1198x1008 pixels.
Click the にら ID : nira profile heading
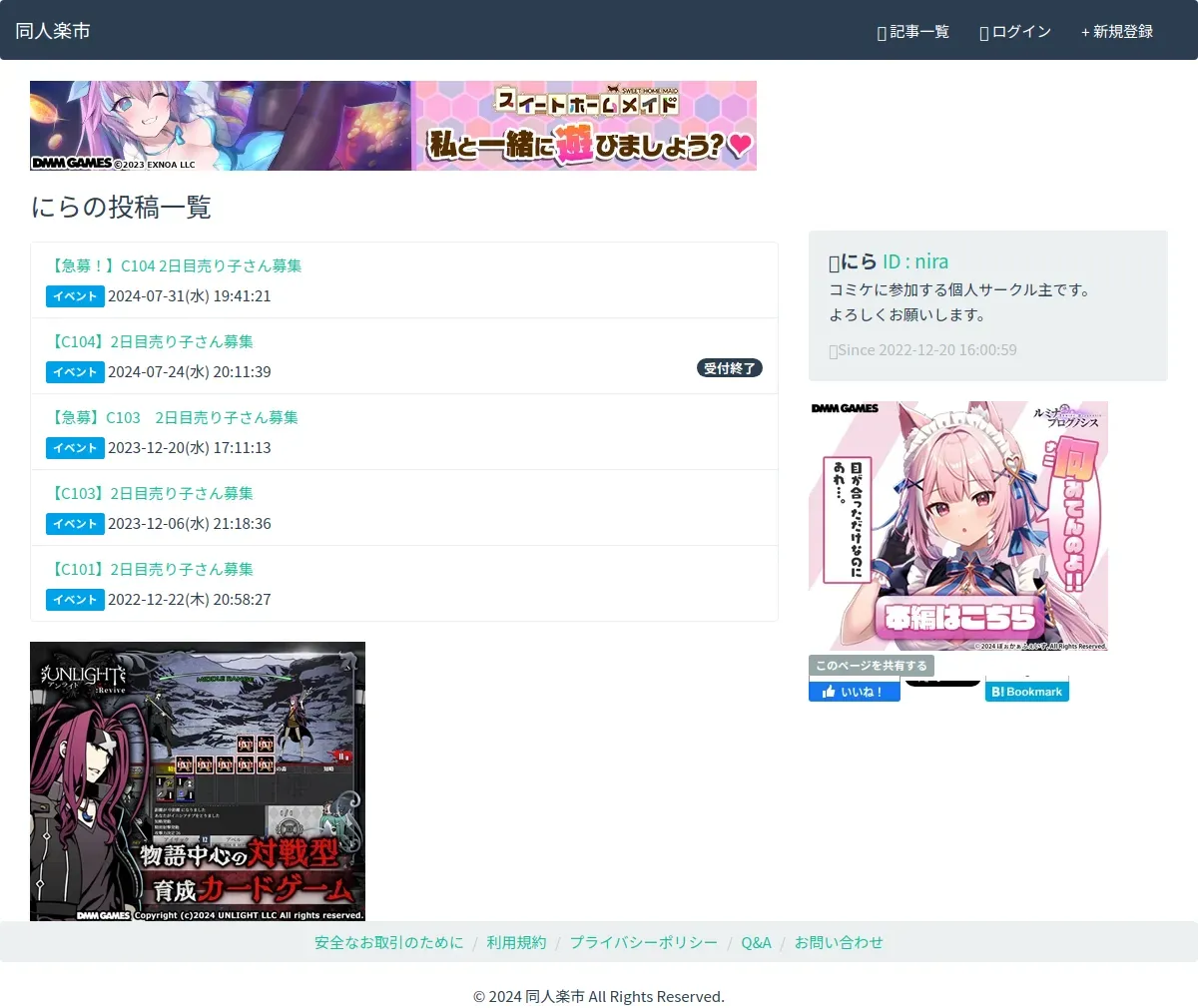889,261
